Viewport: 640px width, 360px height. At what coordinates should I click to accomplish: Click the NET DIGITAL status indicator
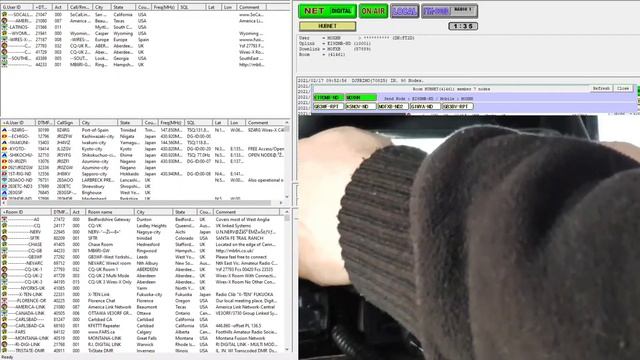coord(327,11)
